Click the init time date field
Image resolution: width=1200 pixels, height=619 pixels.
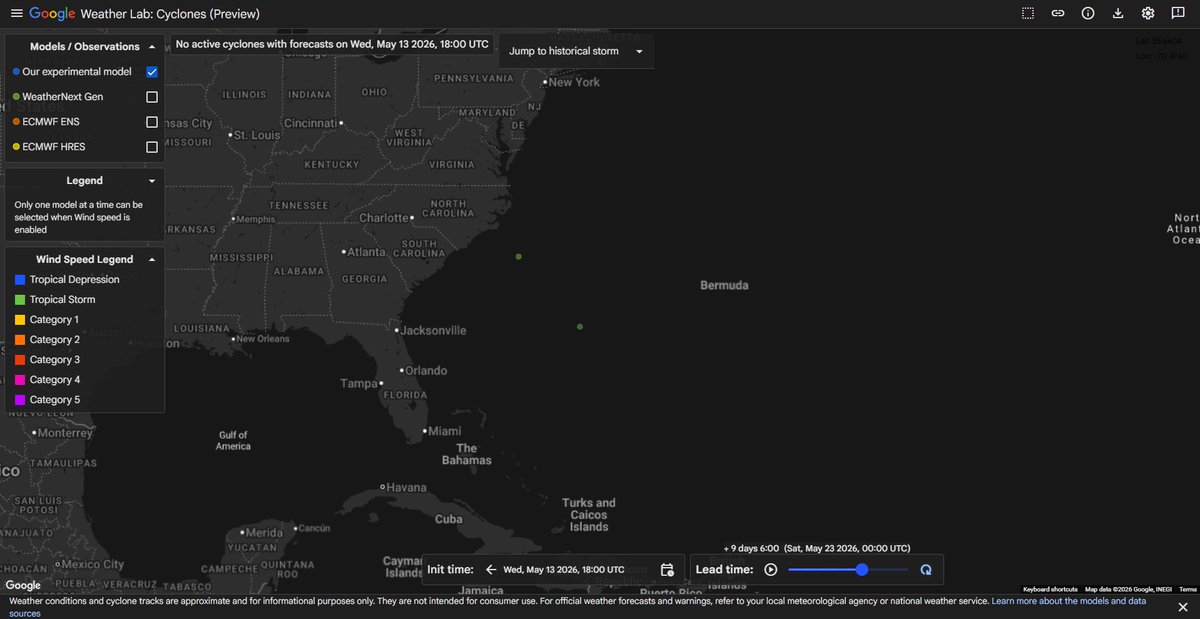pos(564,570)
